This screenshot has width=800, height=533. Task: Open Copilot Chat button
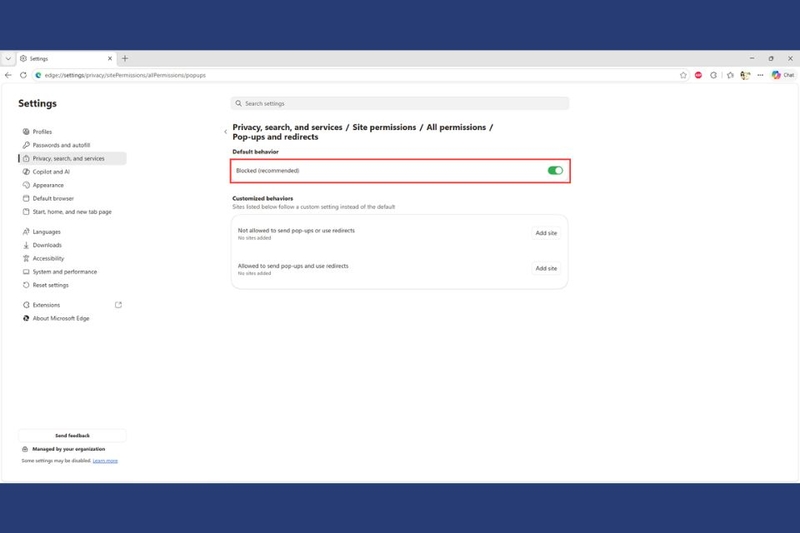783,75
